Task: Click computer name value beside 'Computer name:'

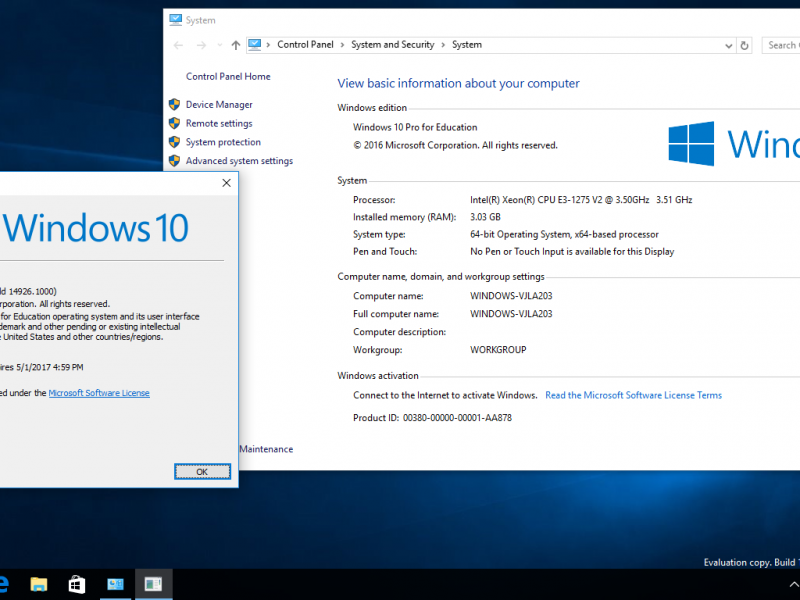Action: (x=511, y=296)
